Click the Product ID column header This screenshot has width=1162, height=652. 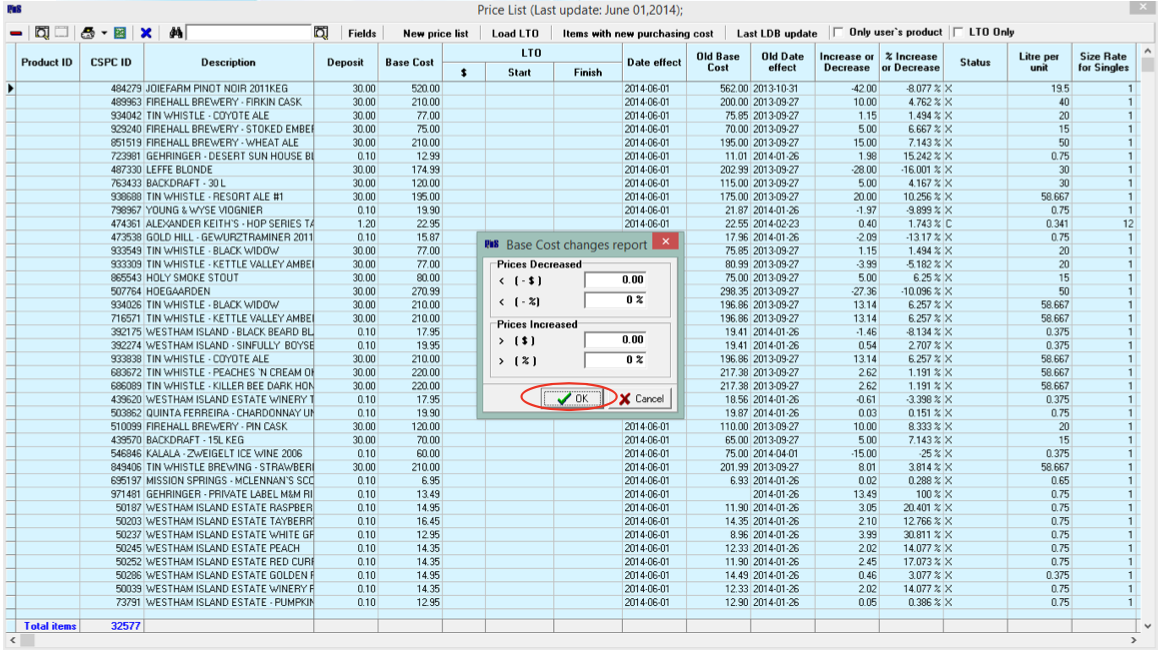point(47,62)
